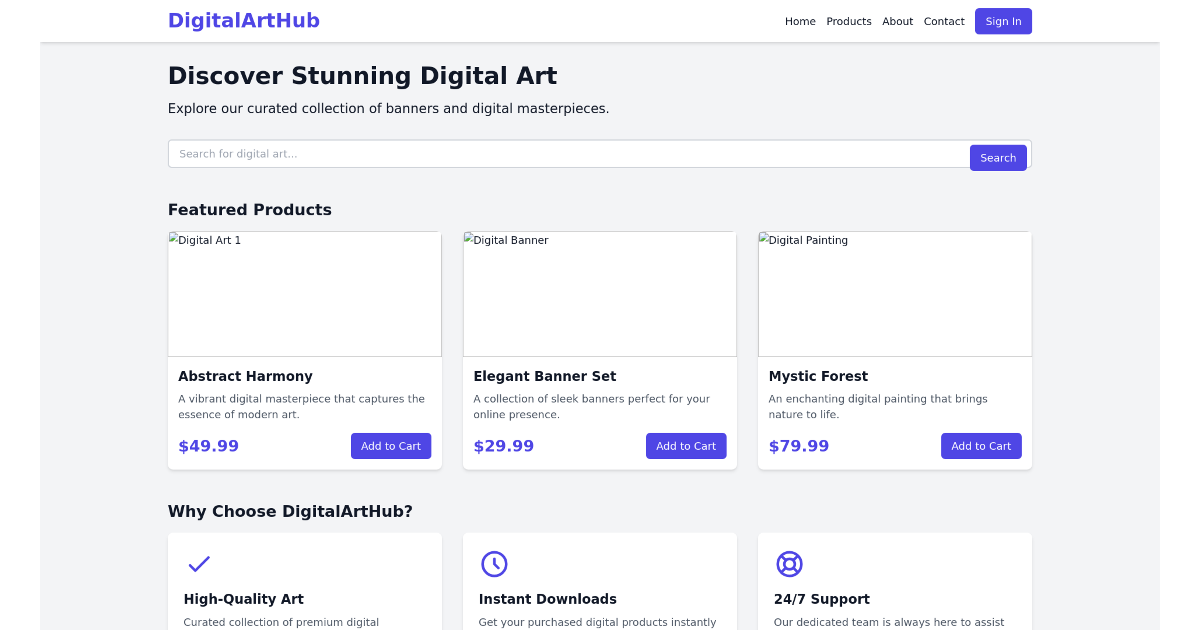This screenshot has height=630, width=1200.
Task: Open the Products menu item
Action: (848, 21)
